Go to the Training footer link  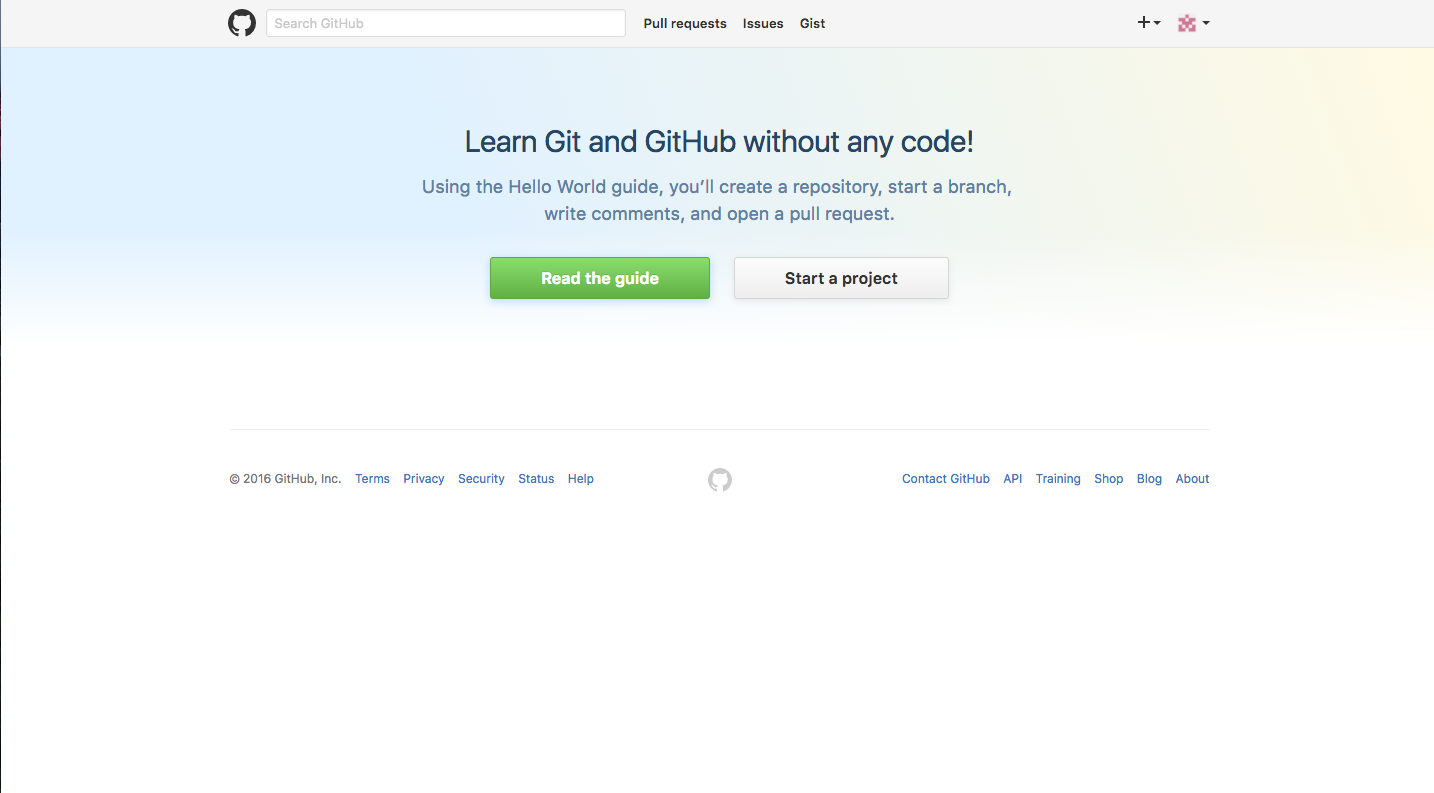pos(1058,479)
